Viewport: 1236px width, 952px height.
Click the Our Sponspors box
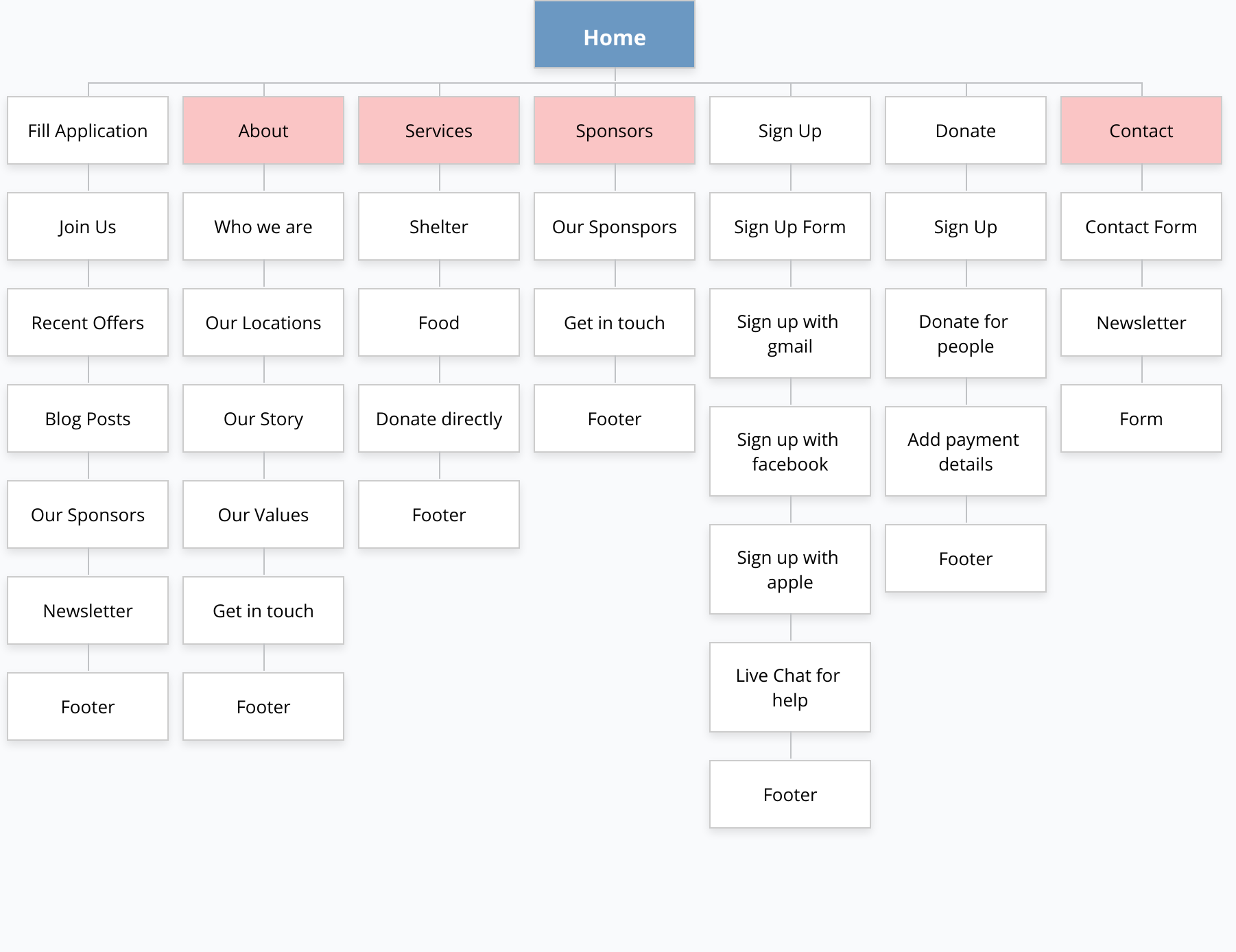tap(615, 226)
